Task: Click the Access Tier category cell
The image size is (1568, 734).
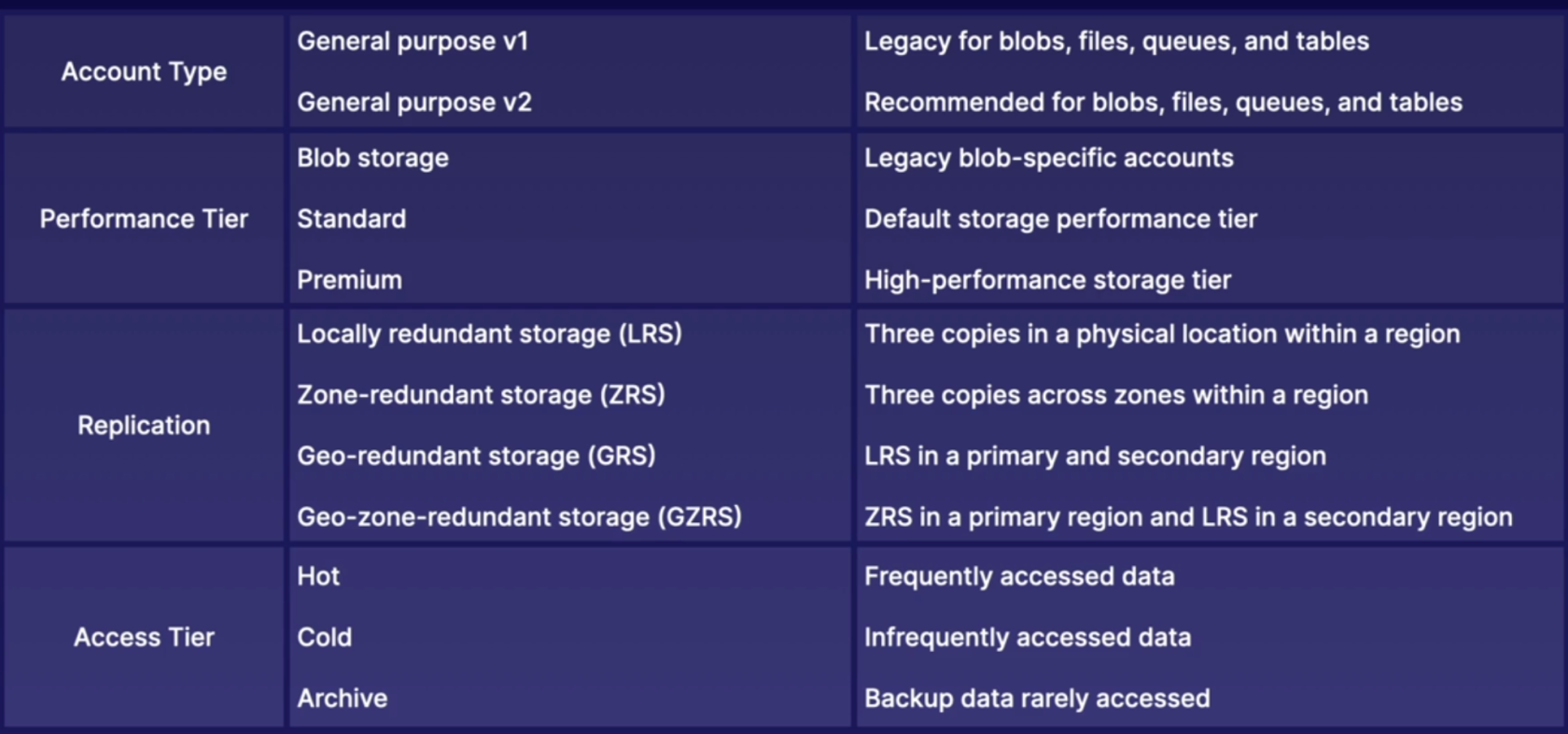Action: 144,637
